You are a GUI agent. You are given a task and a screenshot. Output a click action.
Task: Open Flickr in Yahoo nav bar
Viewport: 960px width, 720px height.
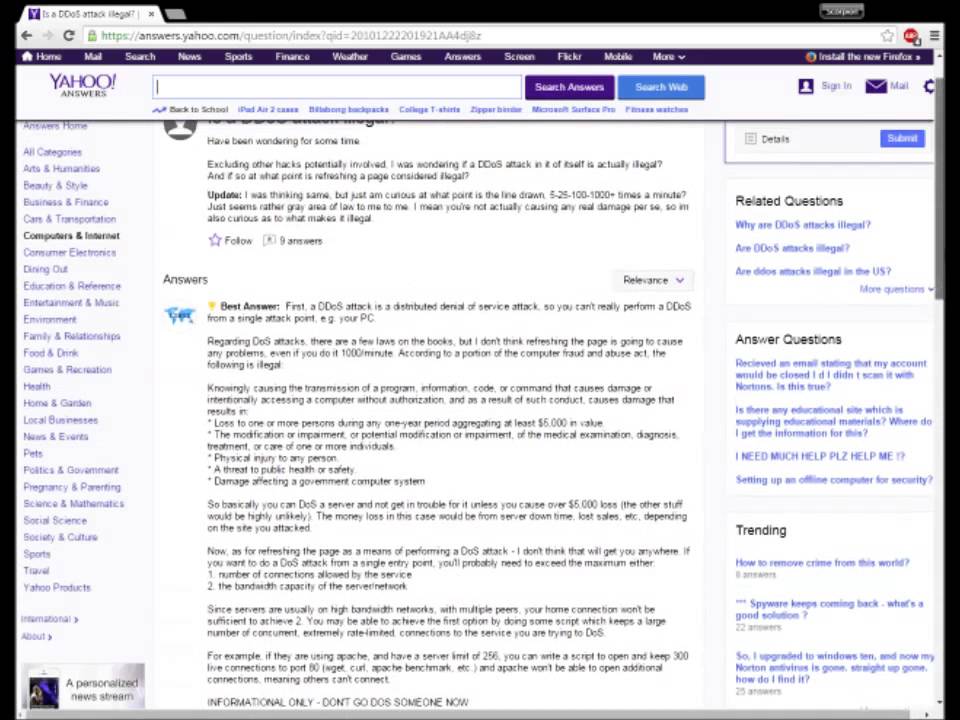click(x=569, y=56)
